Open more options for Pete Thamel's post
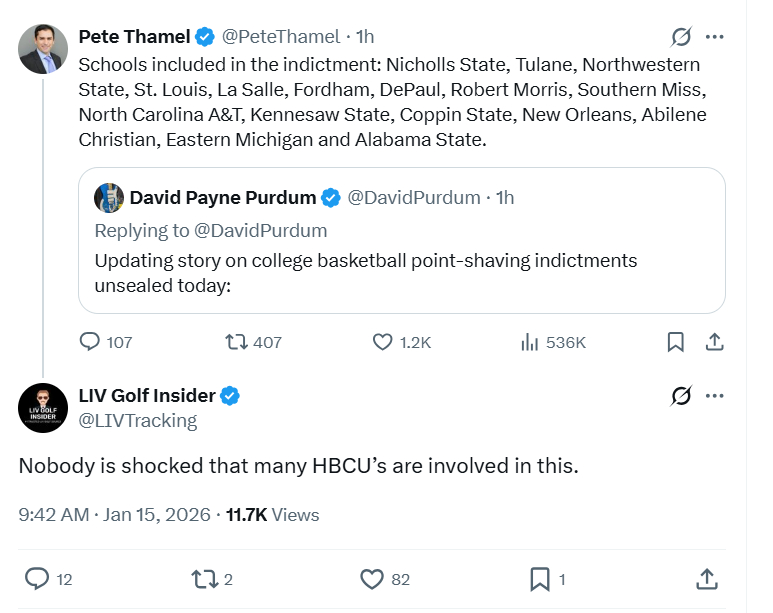Screen dimensions: 773x613 click(714, 37)
